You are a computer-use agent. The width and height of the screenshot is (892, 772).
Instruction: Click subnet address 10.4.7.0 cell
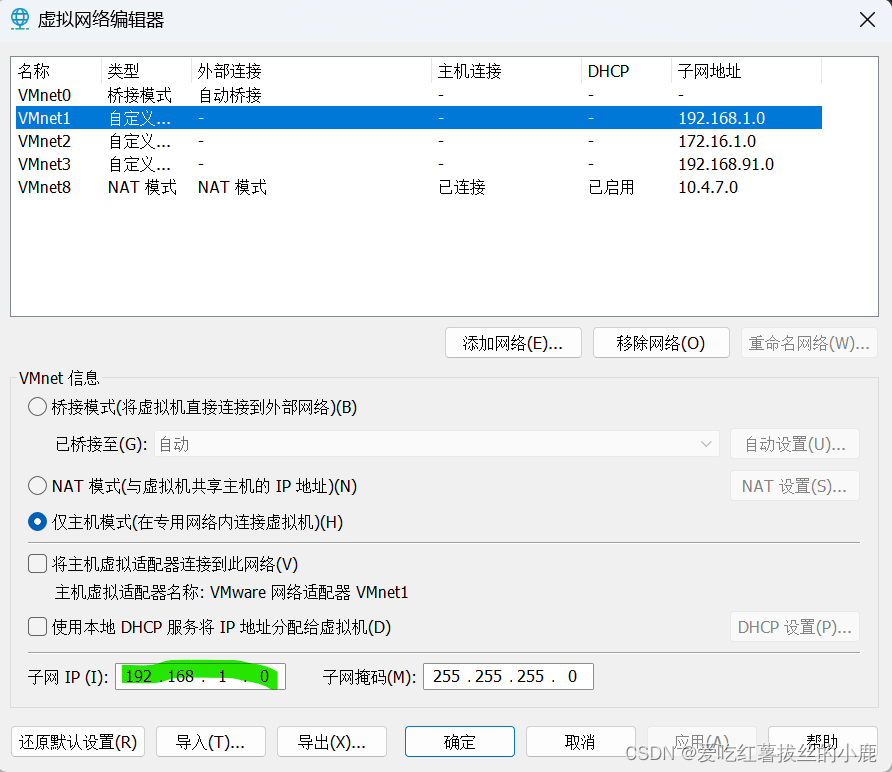[x=708, y=187]
